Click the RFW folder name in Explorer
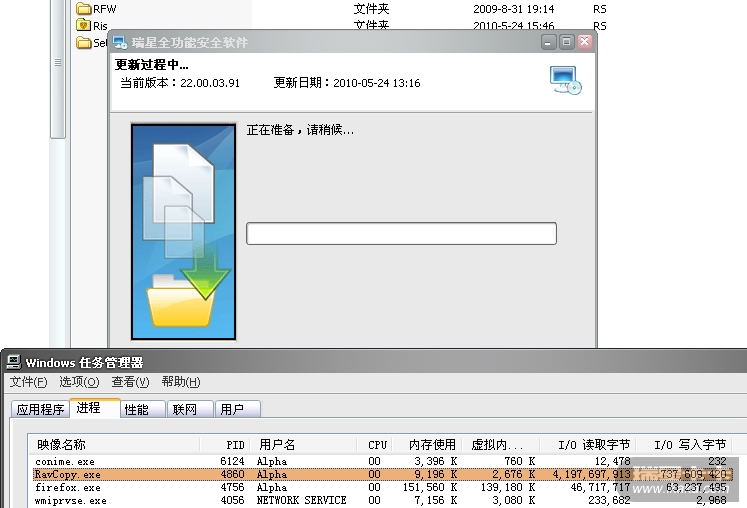This screenshot has width=747, height=508. (x=104, y=9)
